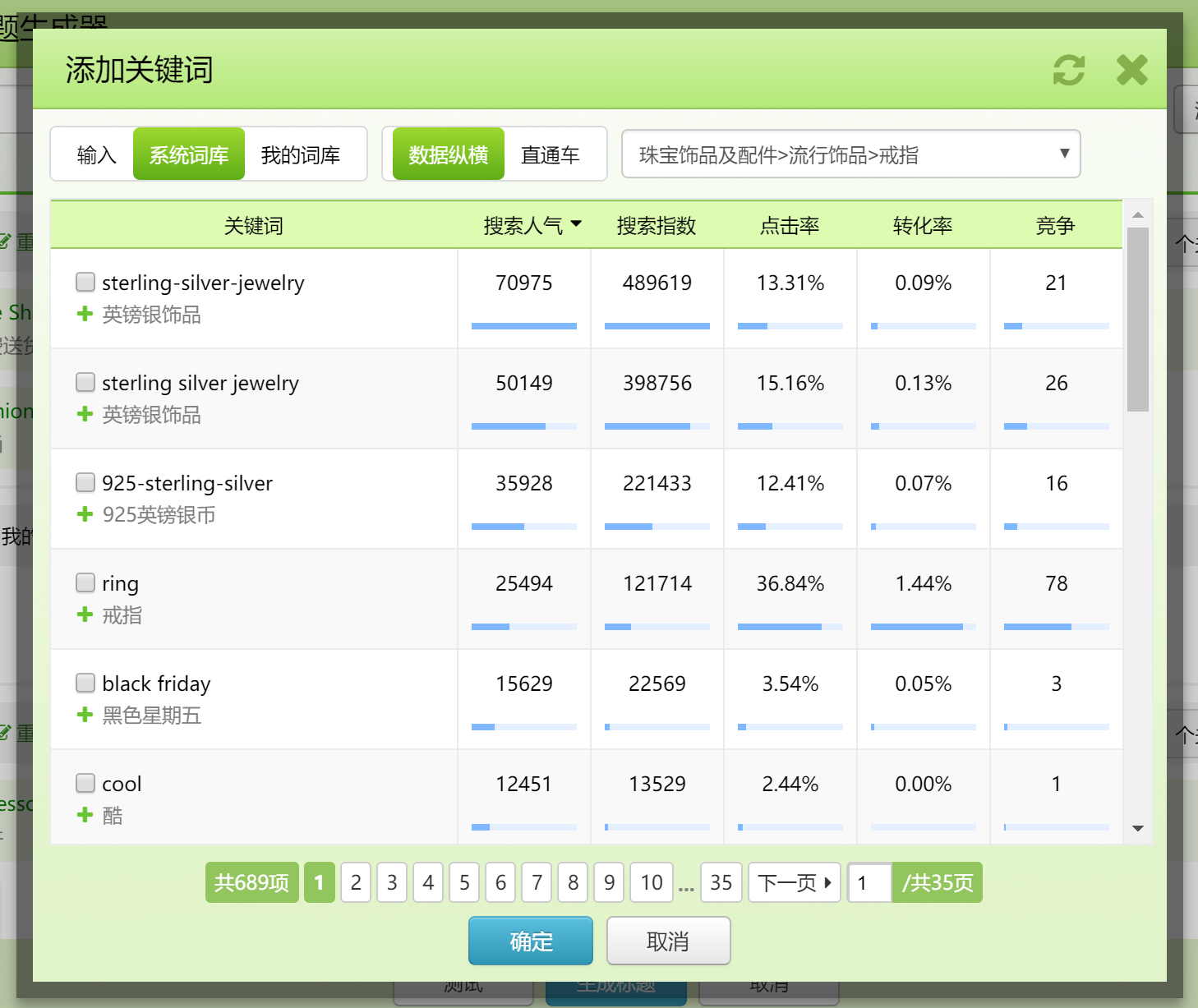
Task: Click plus icon beside 酷
Action: [85, 815]
